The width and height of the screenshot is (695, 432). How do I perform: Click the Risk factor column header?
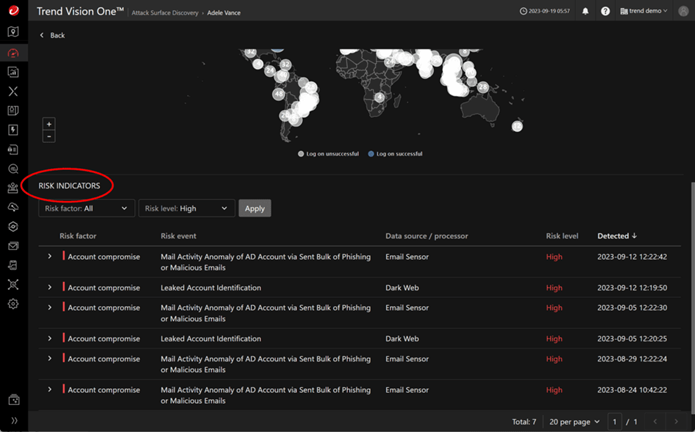pyautogui.click(x=78, y=236)
